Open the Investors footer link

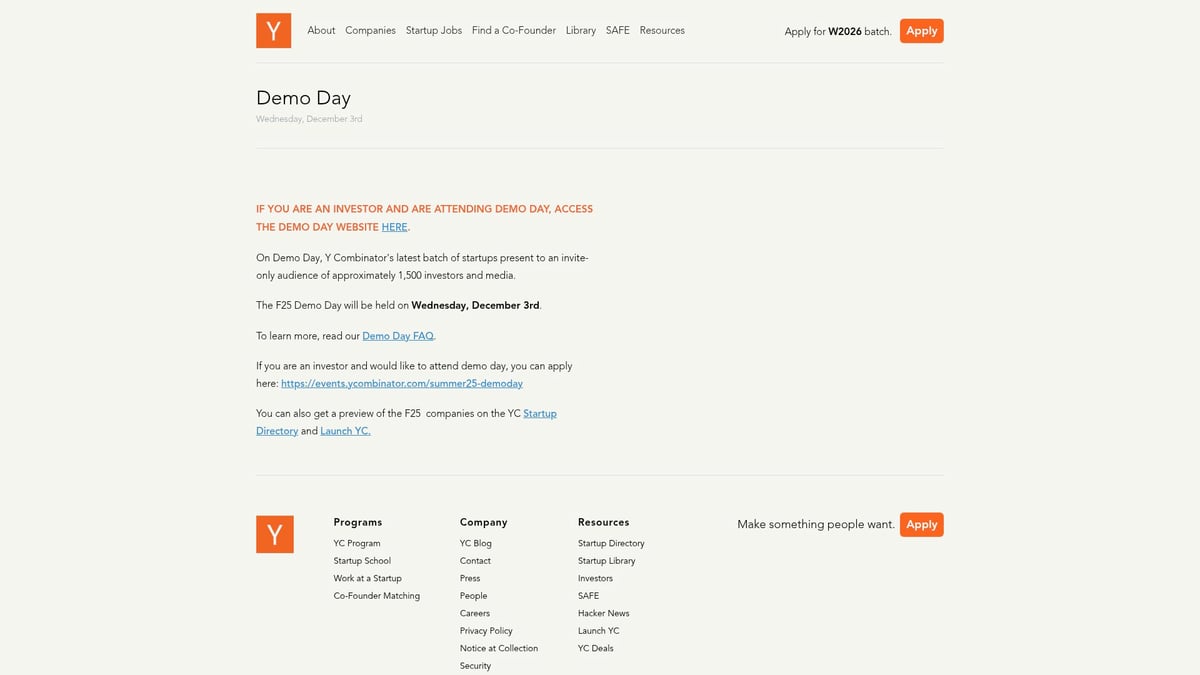(x=595, y=579)
